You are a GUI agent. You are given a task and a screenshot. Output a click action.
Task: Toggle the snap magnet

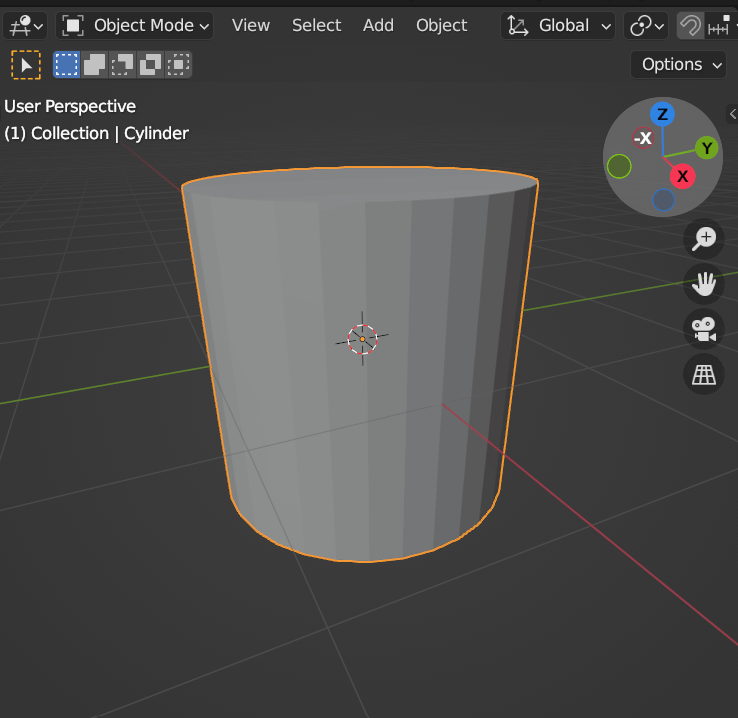(690, 25)
